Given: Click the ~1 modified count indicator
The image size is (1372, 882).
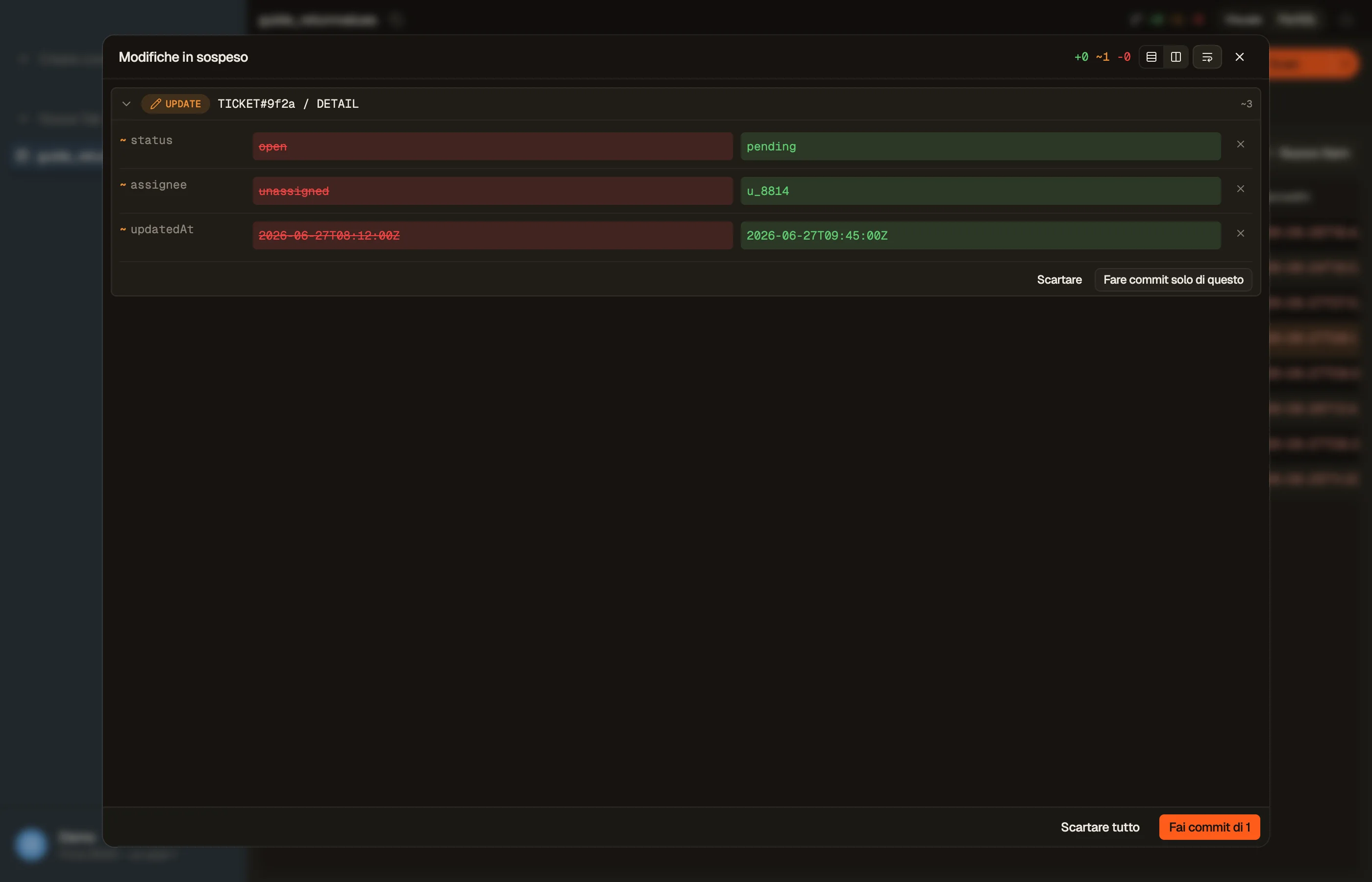Looking at the screenshot, I should tap(1102, 57).
